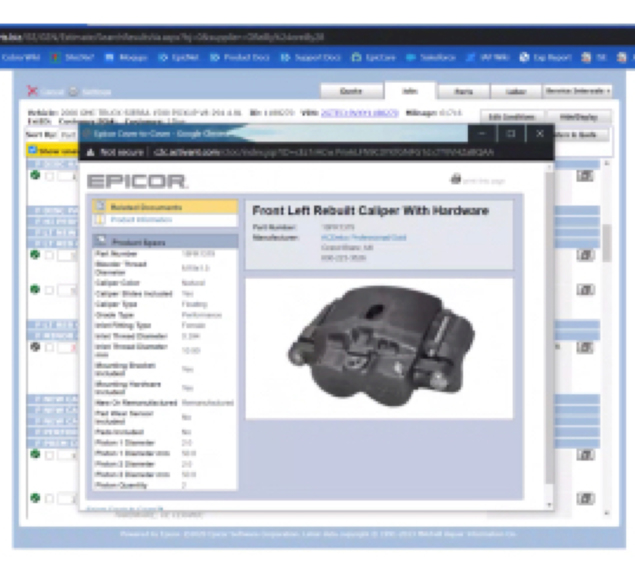Click the Not secure warning icon
Viewport: 635px width, 568px height.
(x=93, y=153)
